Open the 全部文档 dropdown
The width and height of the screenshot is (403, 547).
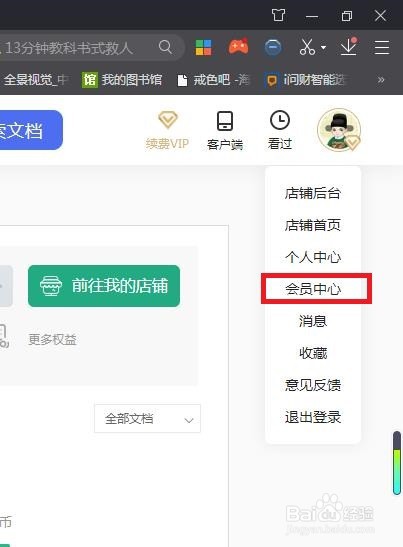147,419
